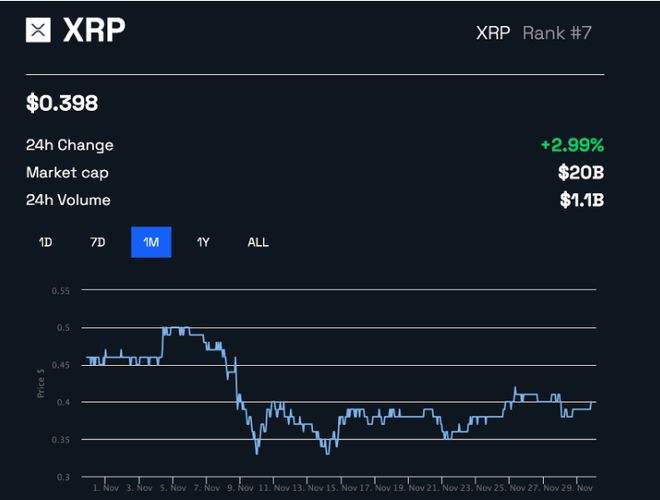The image size is (660, 500).
Task: Click the 24h Volume label
Action: tap(68, 200)
